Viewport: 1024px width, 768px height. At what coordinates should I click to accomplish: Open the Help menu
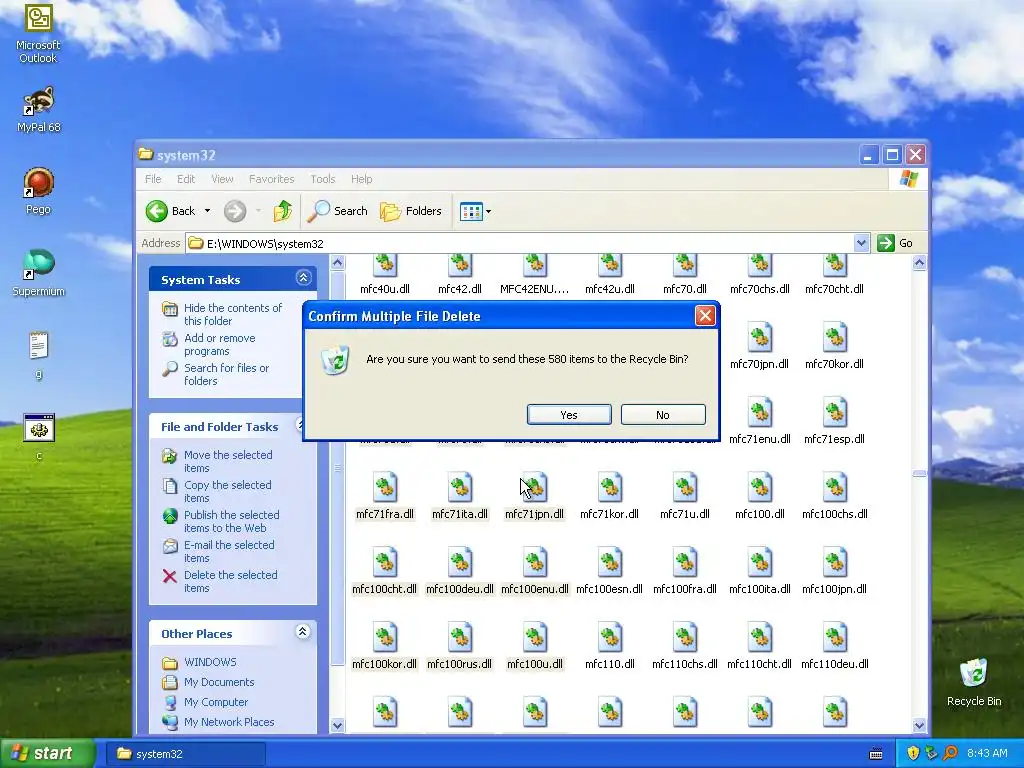pos(361,179)
